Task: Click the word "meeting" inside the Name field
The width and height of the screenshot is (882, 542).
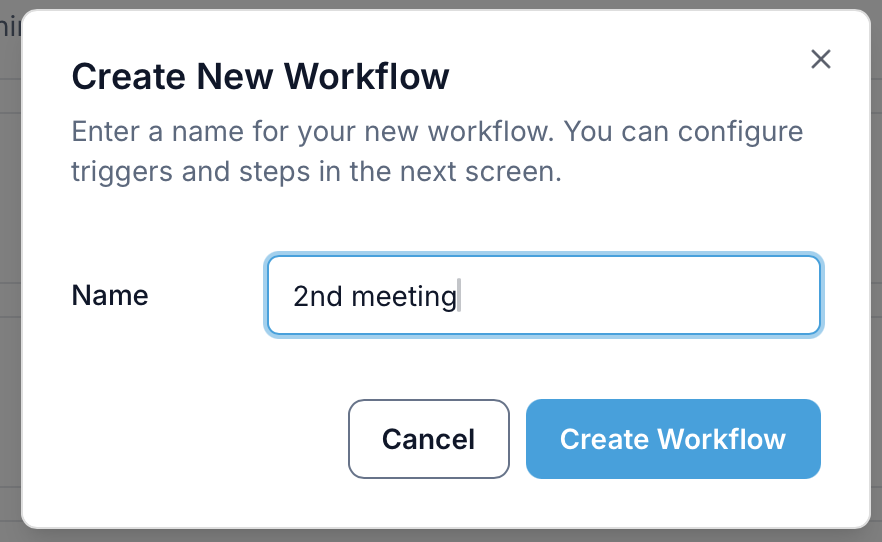Action: pyautogui.click(x=404, y=296)
